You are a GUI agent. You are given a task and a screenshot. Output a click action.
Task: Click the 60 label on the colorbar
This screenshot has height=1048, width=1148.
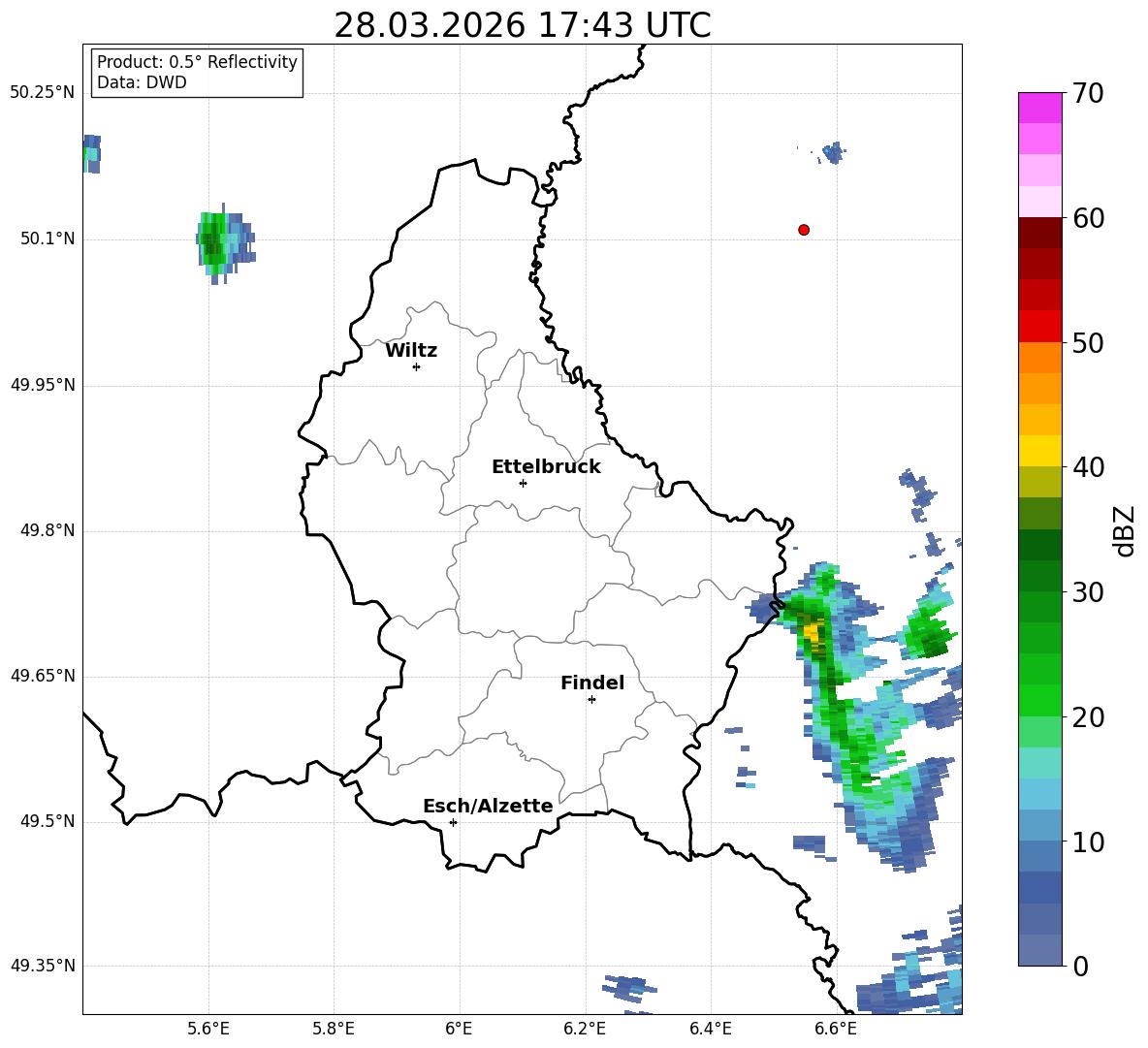click(1087, 218)
